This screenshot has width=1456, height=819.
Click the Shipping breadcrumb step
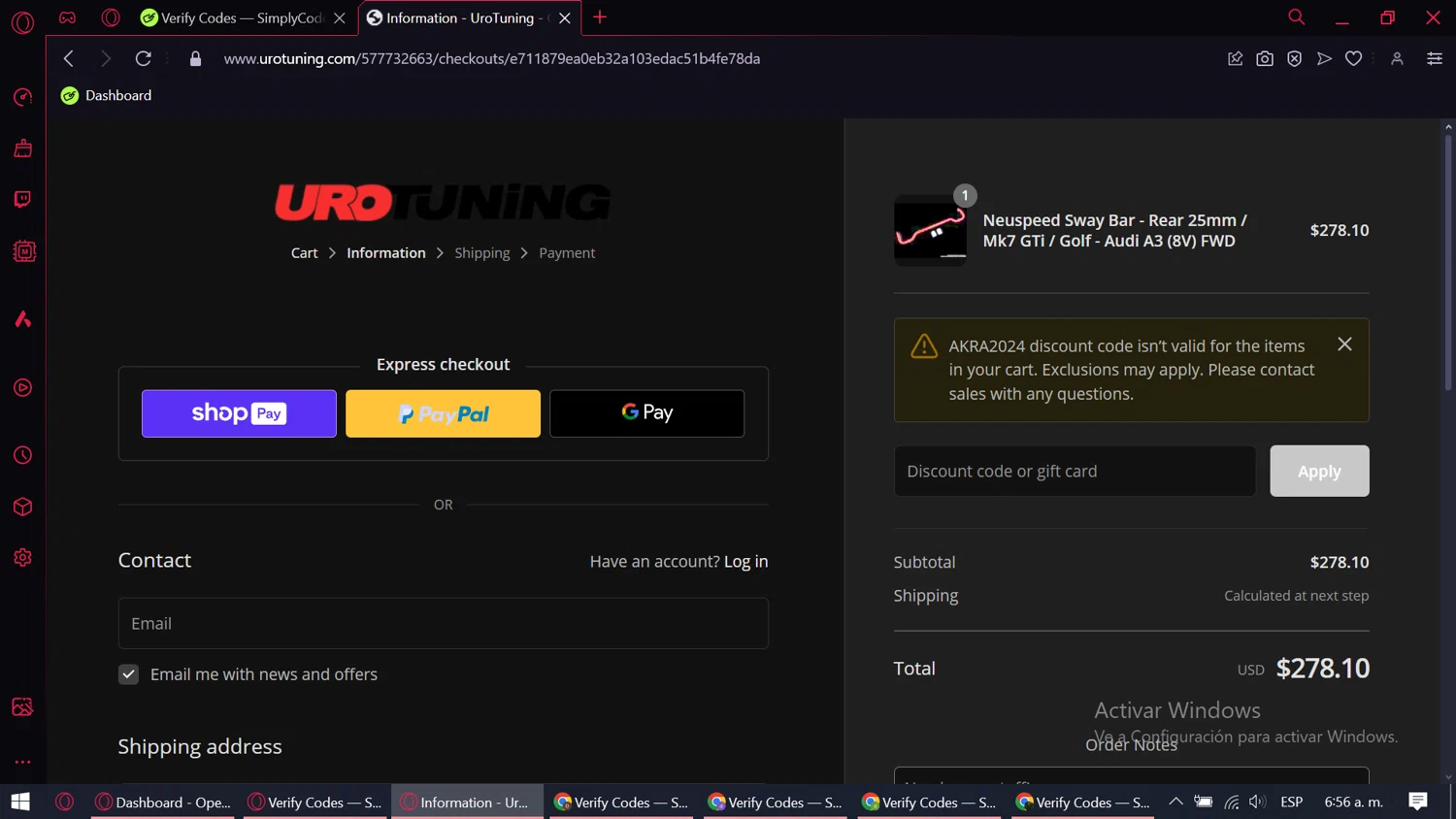482,253
